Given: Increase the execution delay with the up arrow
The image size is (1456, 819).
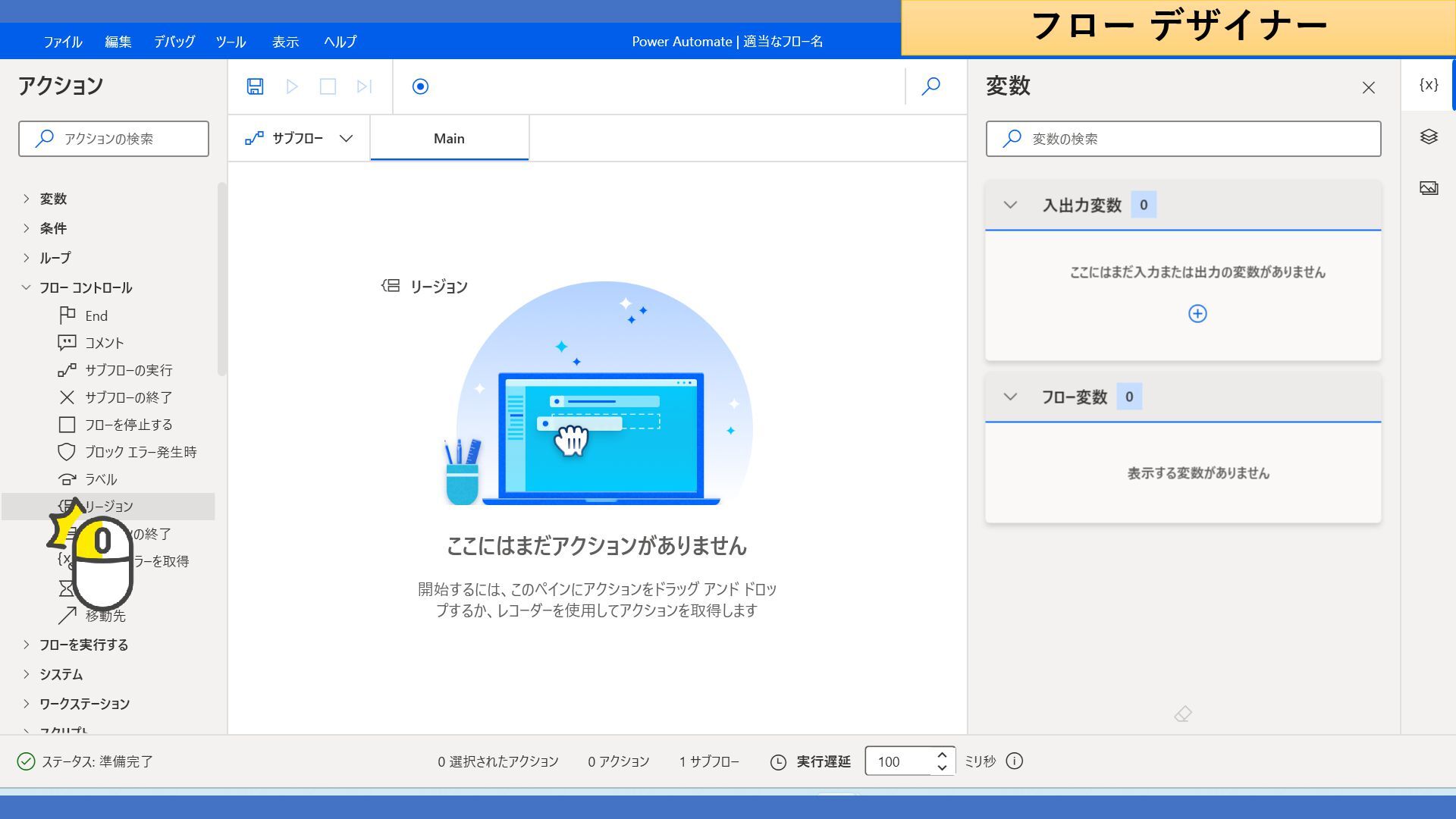Looking at the screenshot, I should 942,755.
